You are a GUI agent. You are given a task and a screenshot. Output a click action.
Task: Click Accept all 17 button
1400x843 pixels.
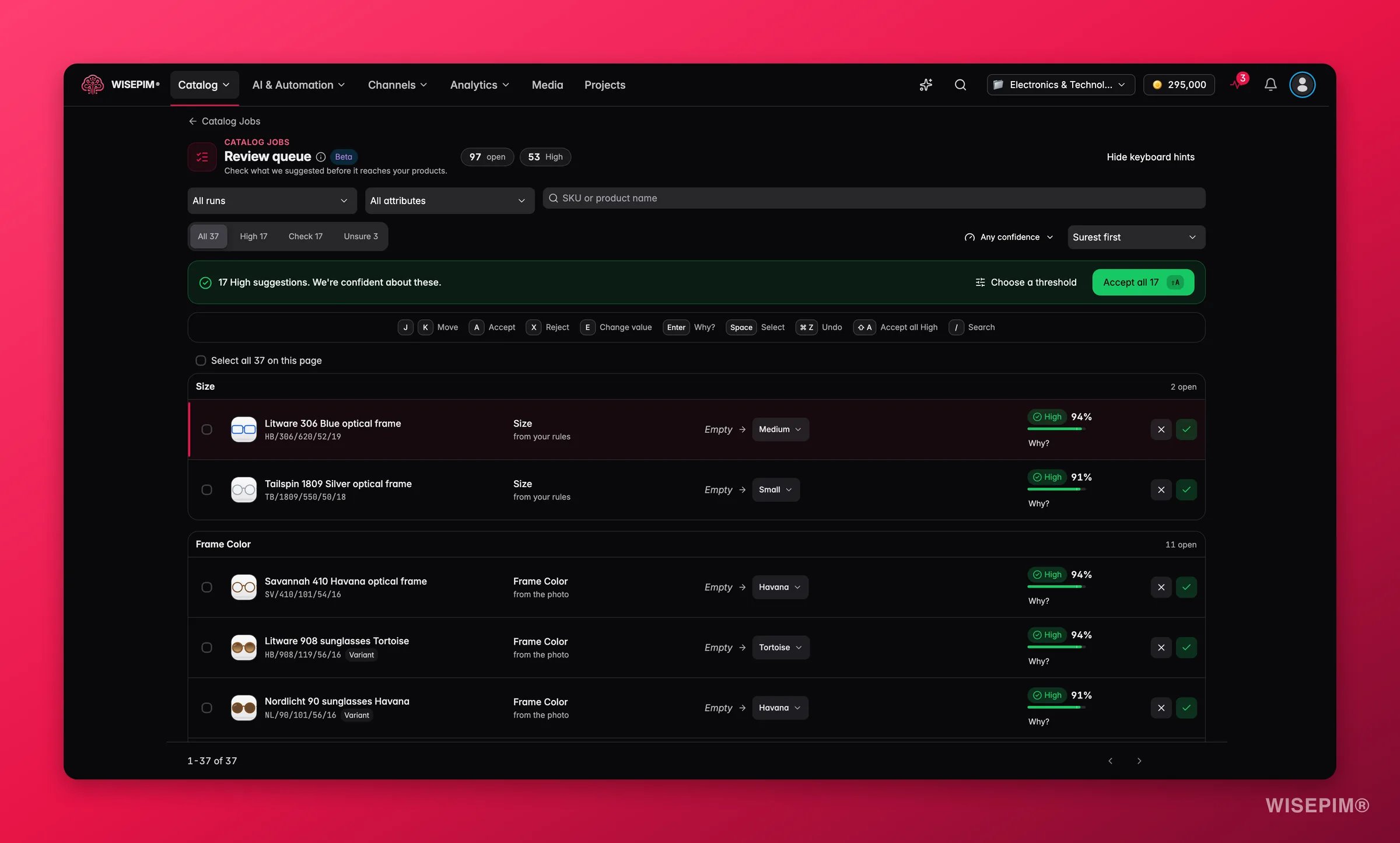1143,282
